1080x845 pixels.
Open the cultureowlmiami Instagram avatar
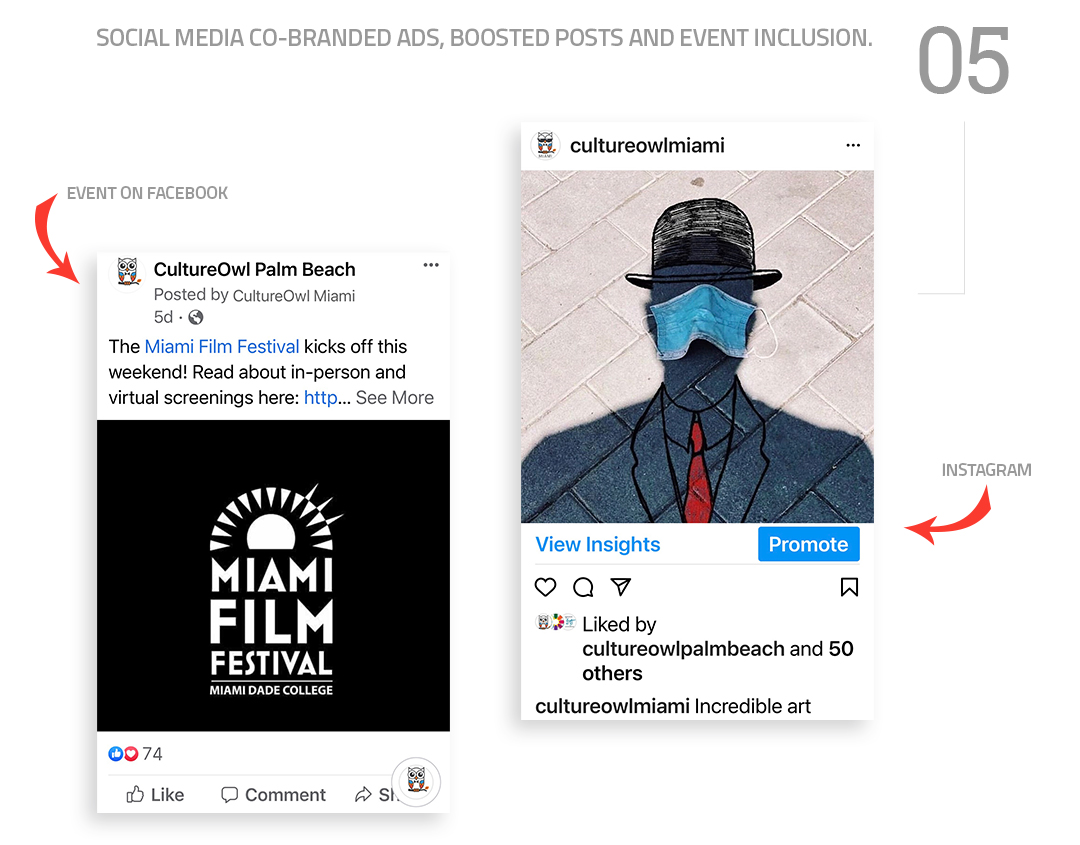coord(546,145)
